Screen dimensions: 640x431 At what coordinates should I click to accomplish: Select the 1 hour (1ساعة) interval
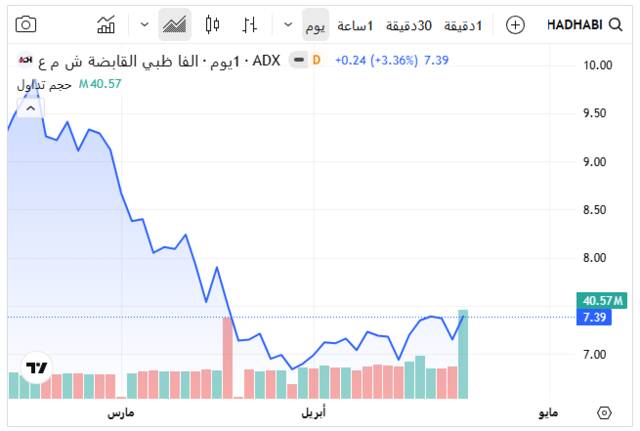click(x=356, y=24)
